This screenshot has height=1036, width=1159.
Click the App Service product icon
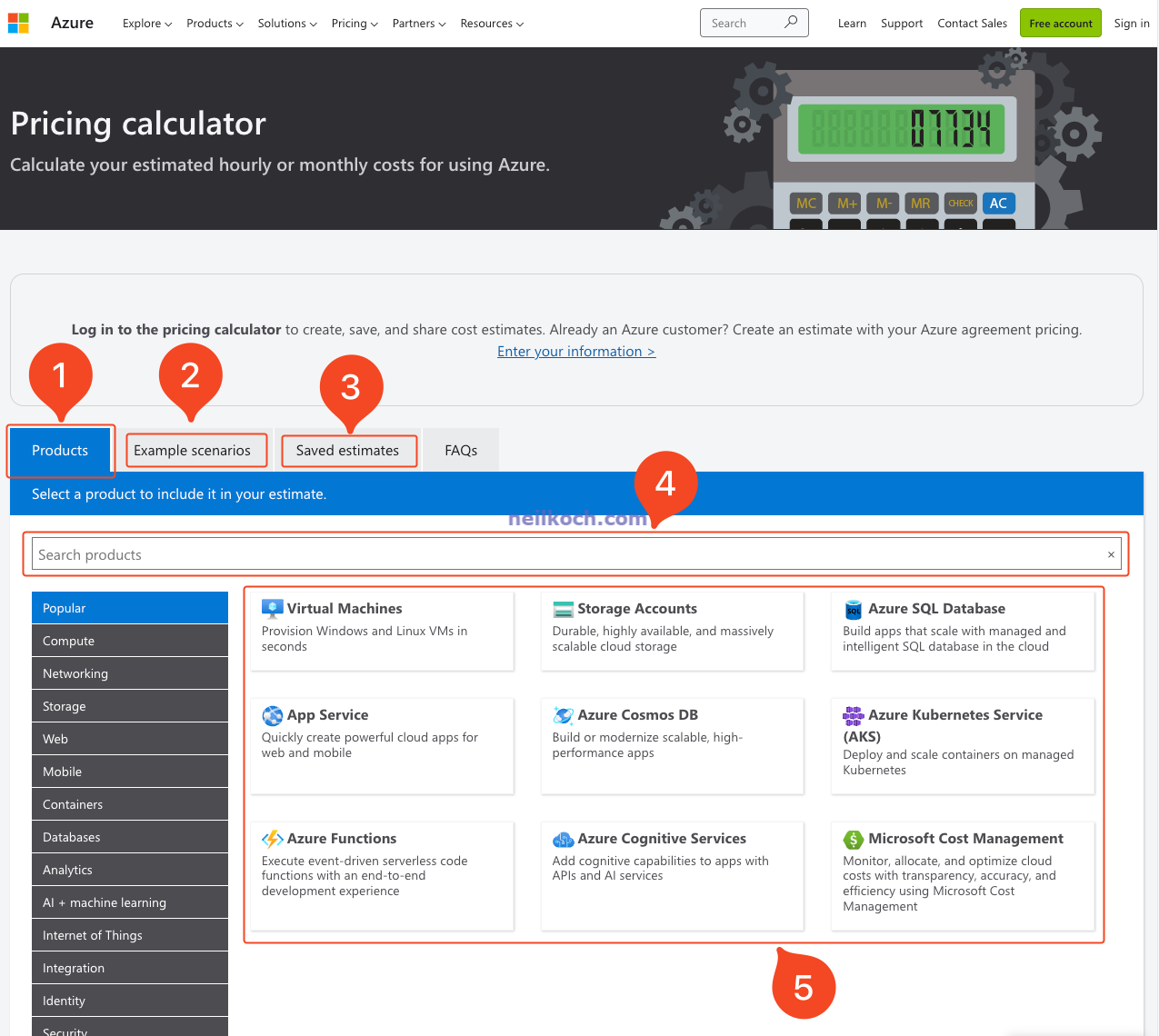272,715
